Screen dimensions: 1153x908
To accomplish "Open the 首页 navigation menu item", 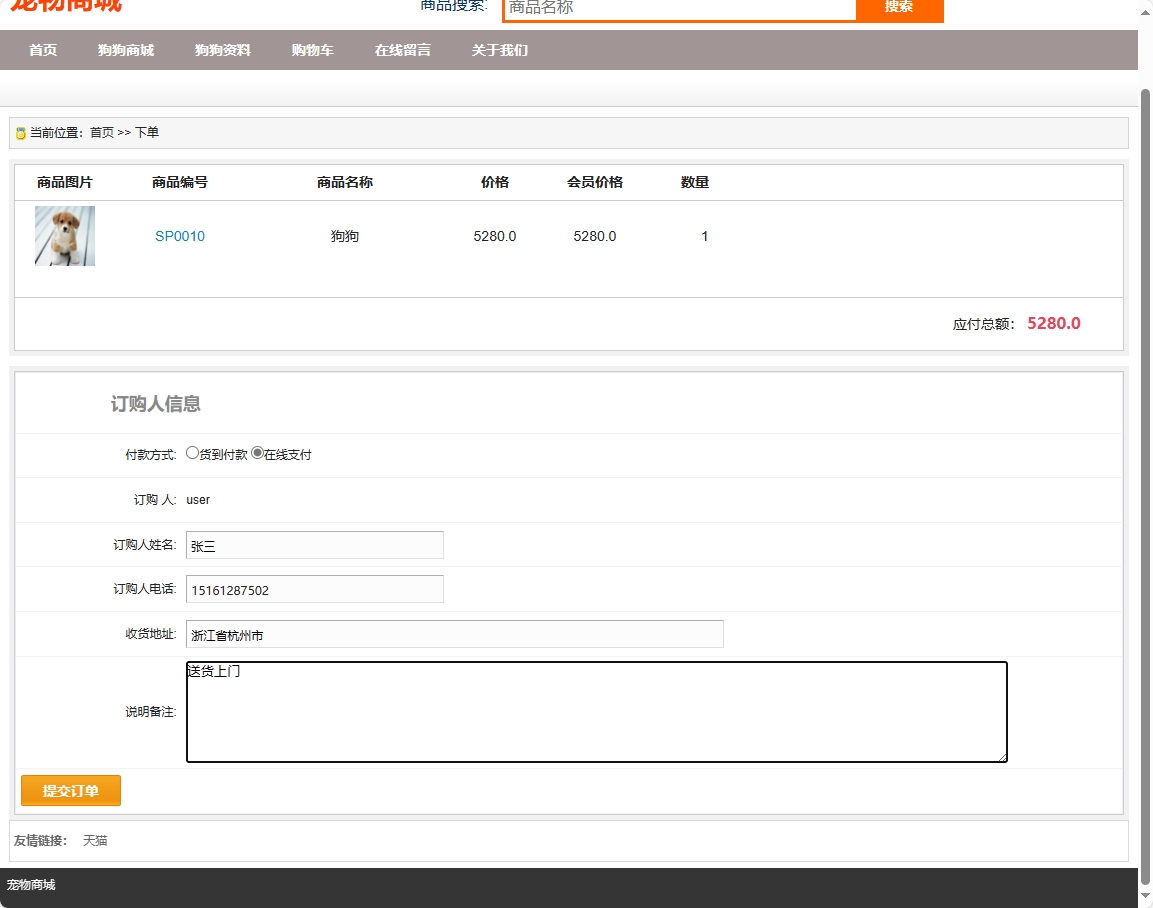I will tap(43, 48).
